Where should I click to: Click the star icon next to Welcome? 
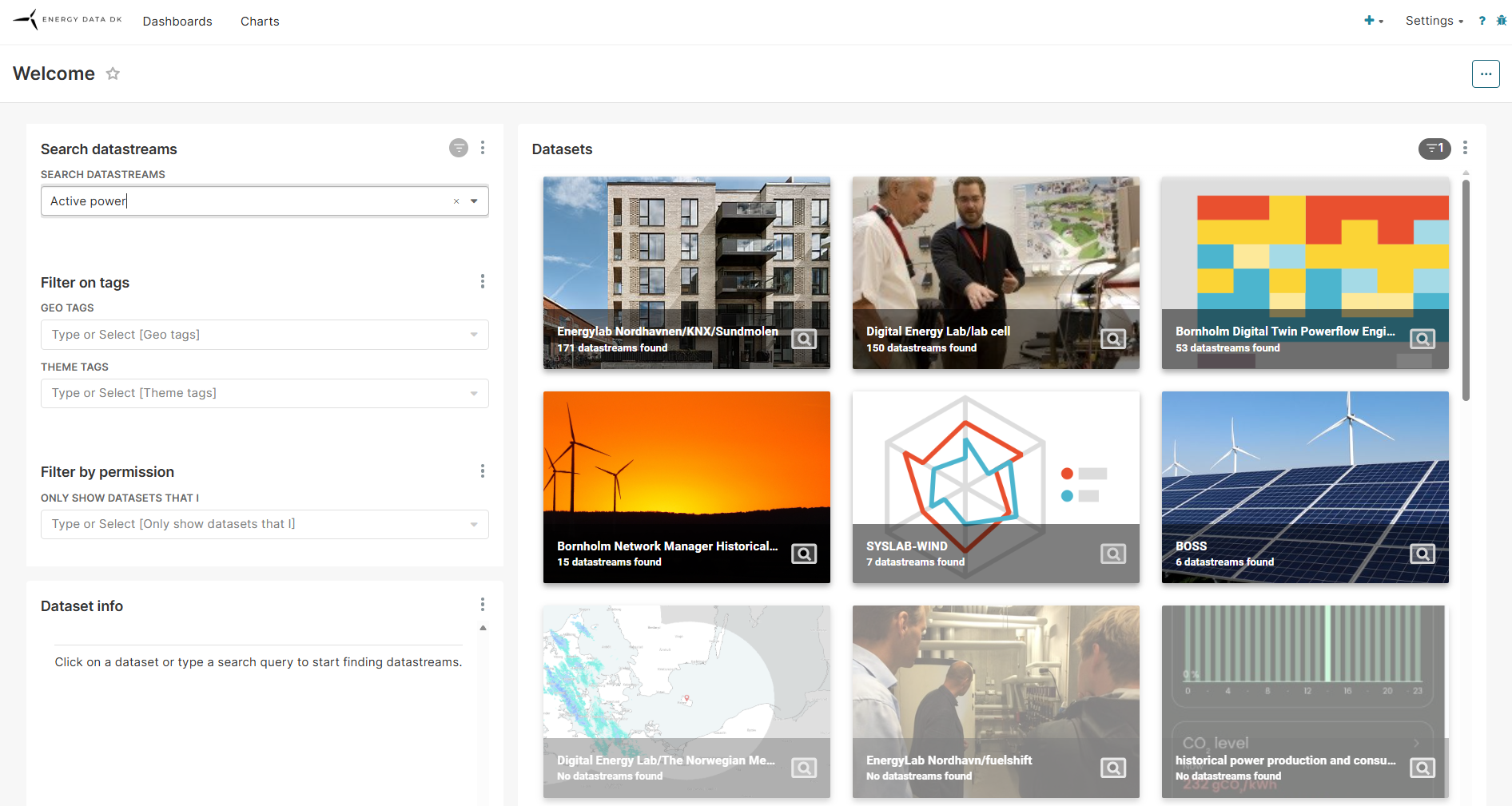click(x=113, y=73)
